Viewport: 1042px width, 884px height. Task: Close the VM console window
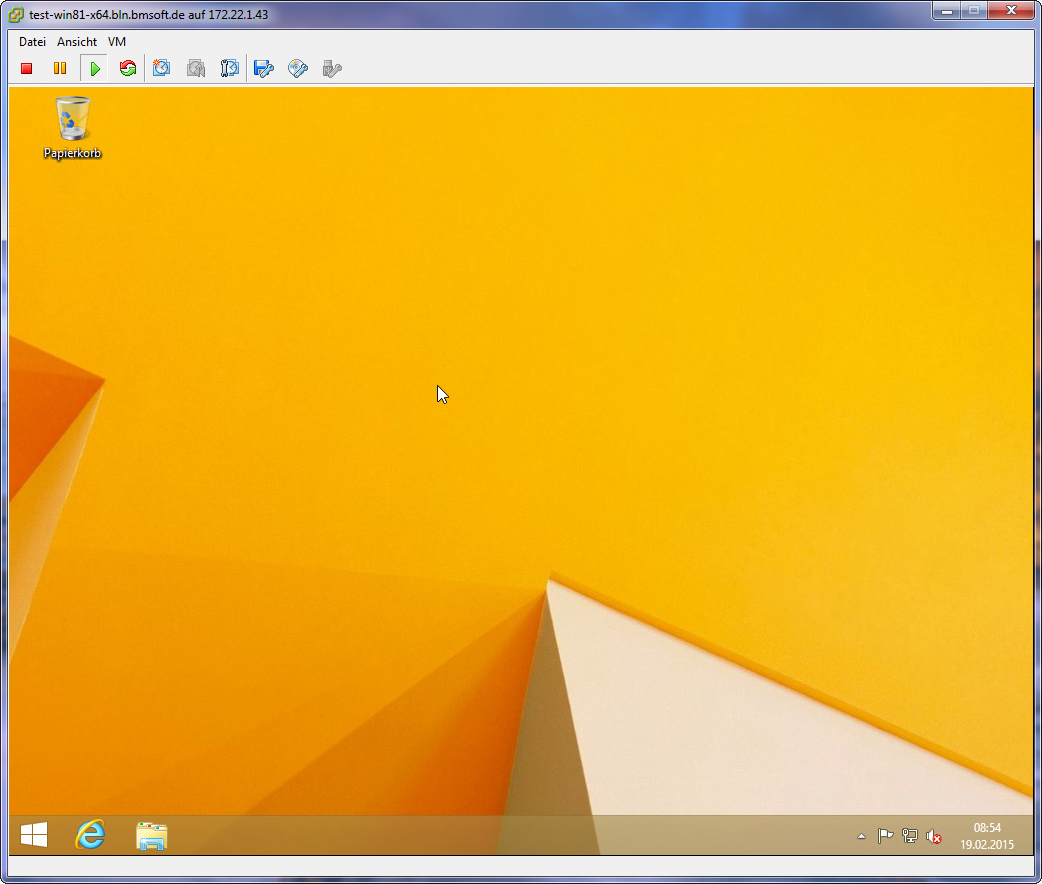tap(1011, 10)
